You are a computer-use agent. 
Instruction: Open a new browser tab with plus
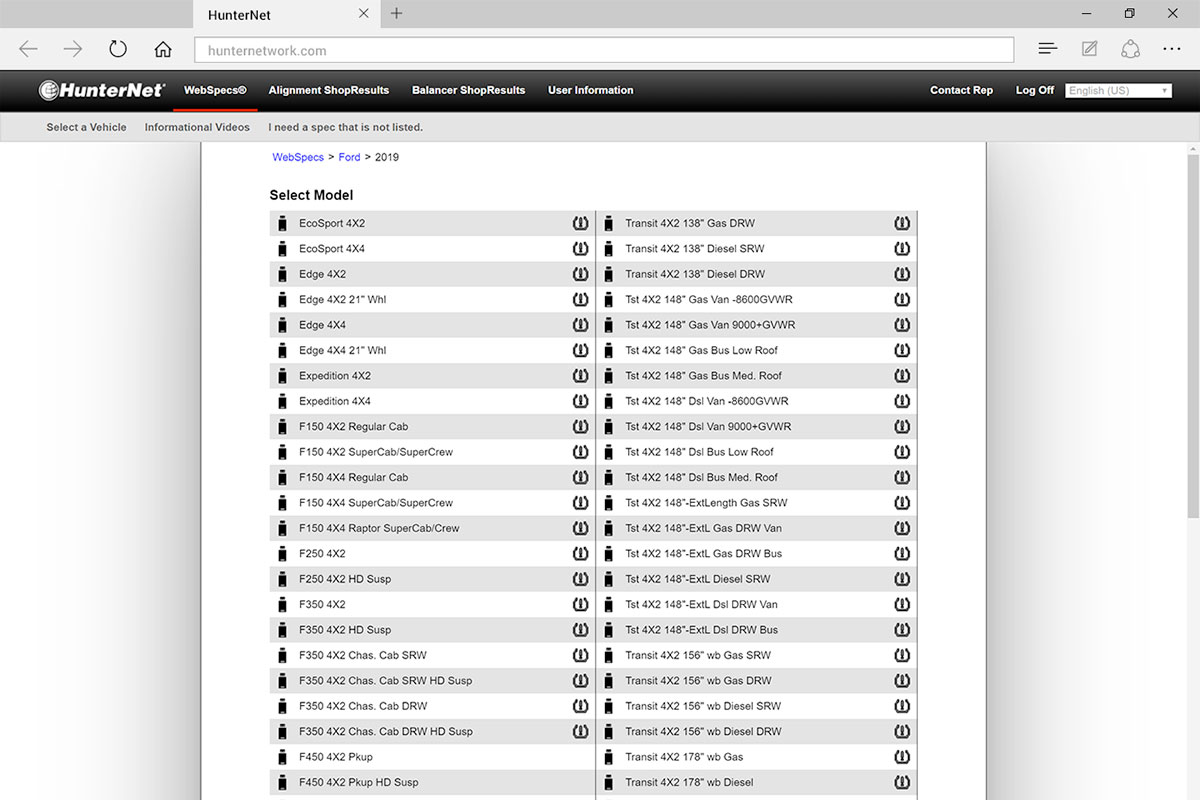pos(397,13)
